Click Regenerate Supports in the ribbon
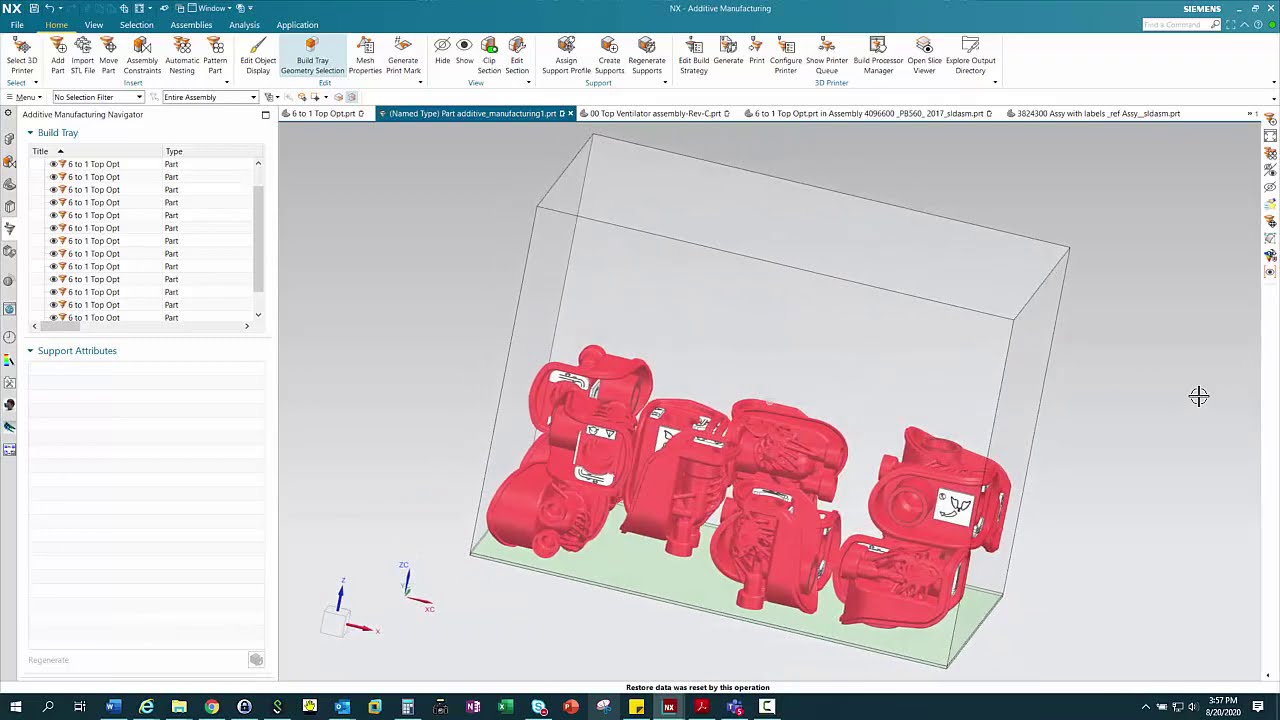 pyautogui.click(x=647, y=55)
